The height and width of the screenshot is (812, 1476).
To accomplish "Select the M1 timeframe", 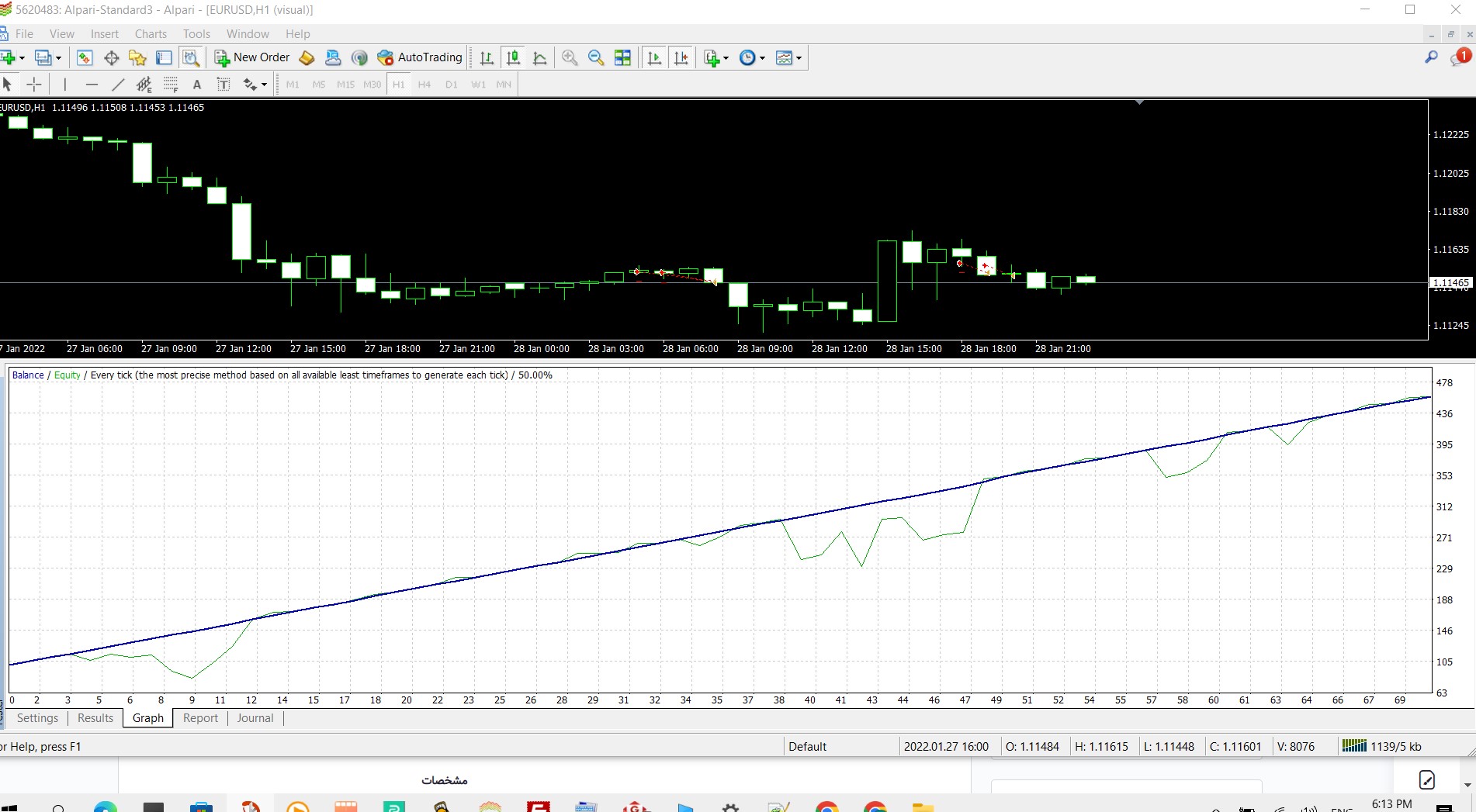I will 293,85.
